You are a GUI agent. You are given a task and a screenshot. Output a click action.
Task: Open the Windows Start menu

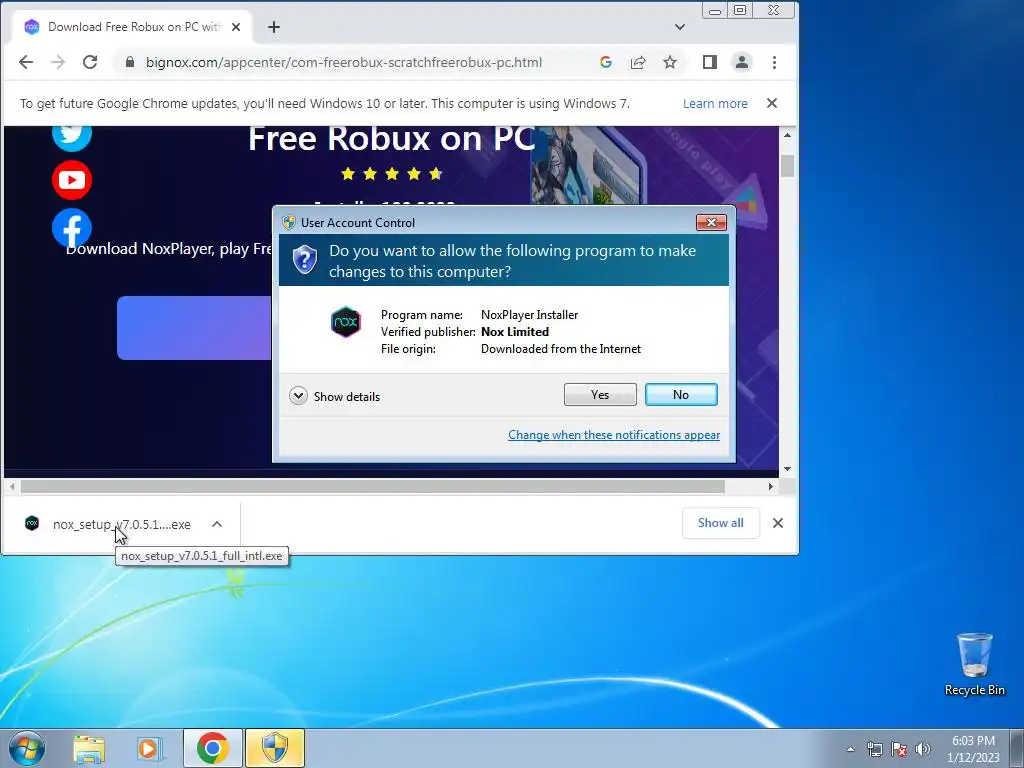(x=27, y=748)
